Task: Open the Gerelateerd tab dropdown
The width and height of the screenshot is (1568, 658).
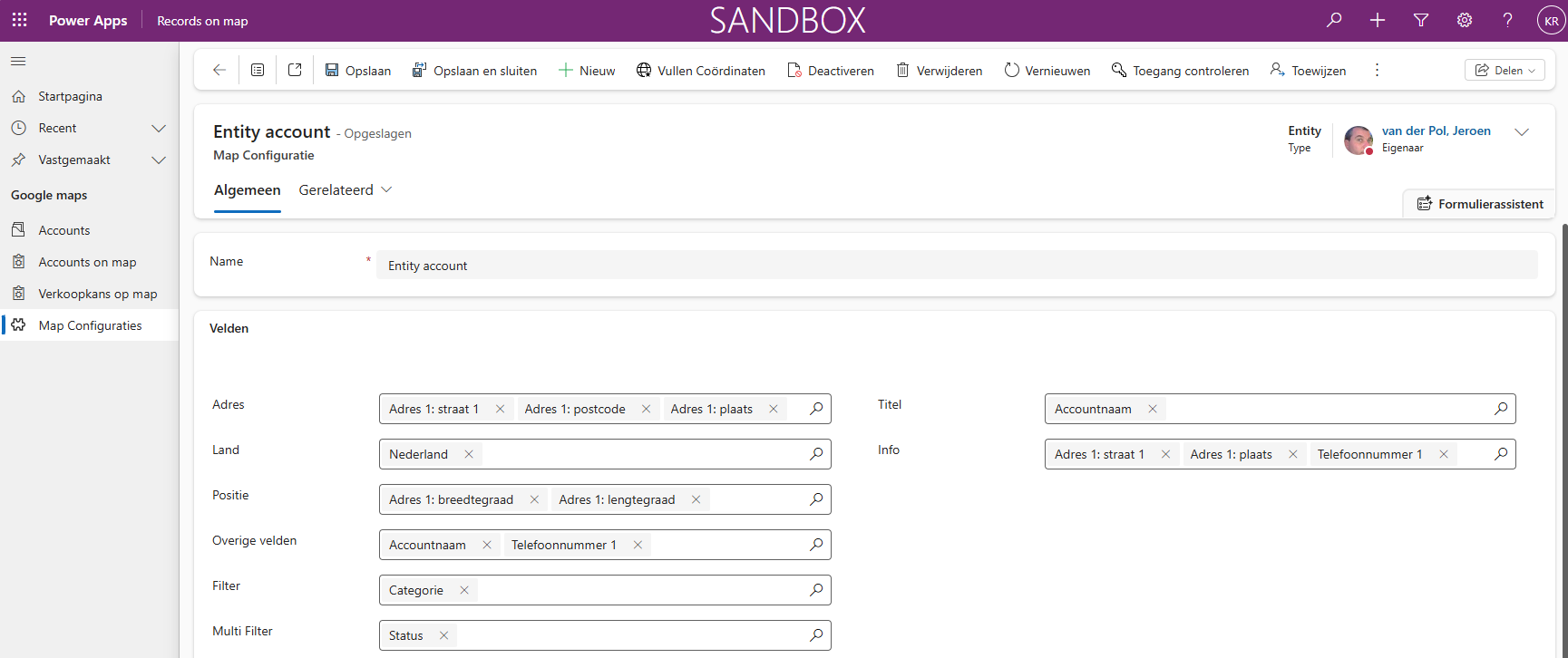Action: [346, 189]
